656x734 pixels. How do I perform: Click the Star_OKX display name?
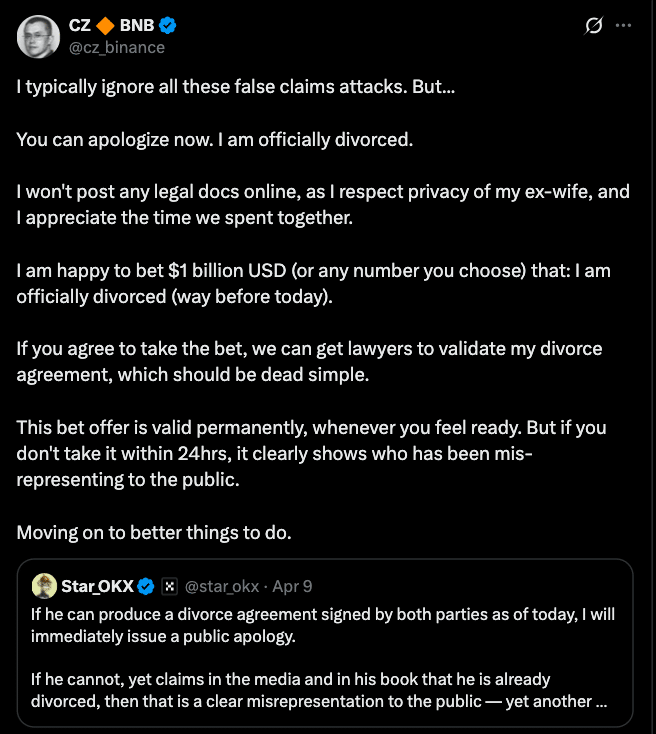tap(97, 586)
